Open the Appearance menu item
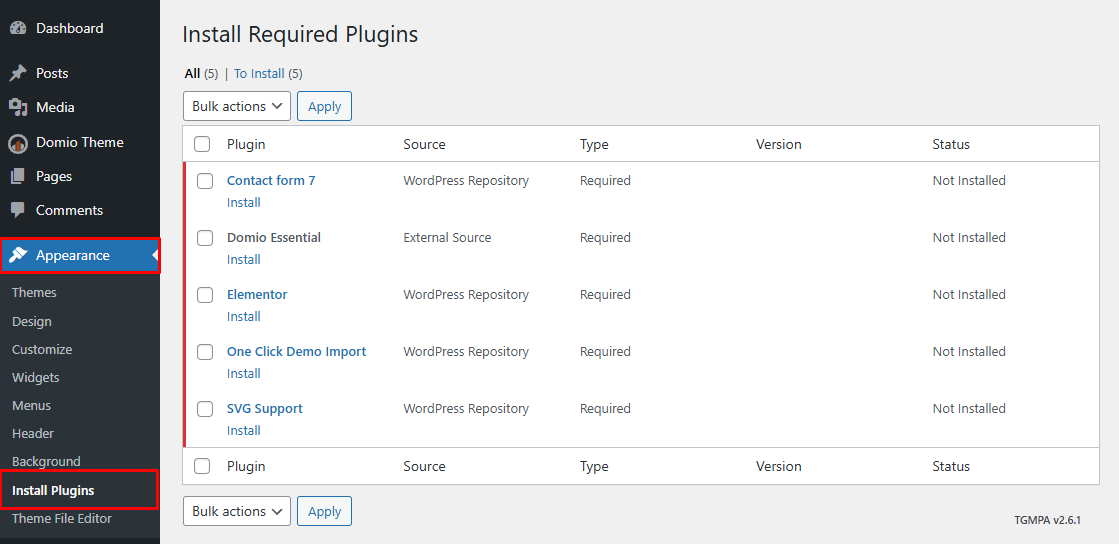 [x=80, y=256]
